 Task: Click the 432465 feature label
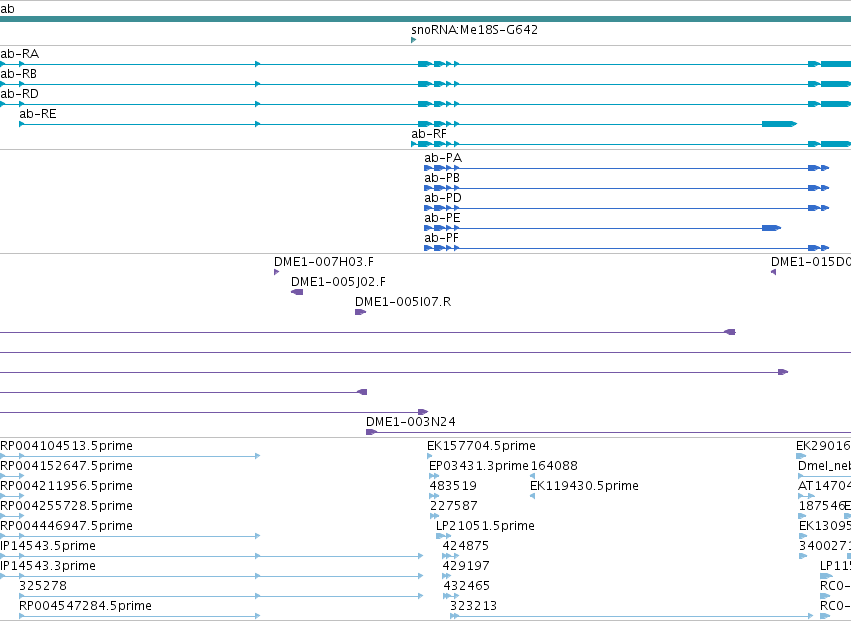pos(467,586)
